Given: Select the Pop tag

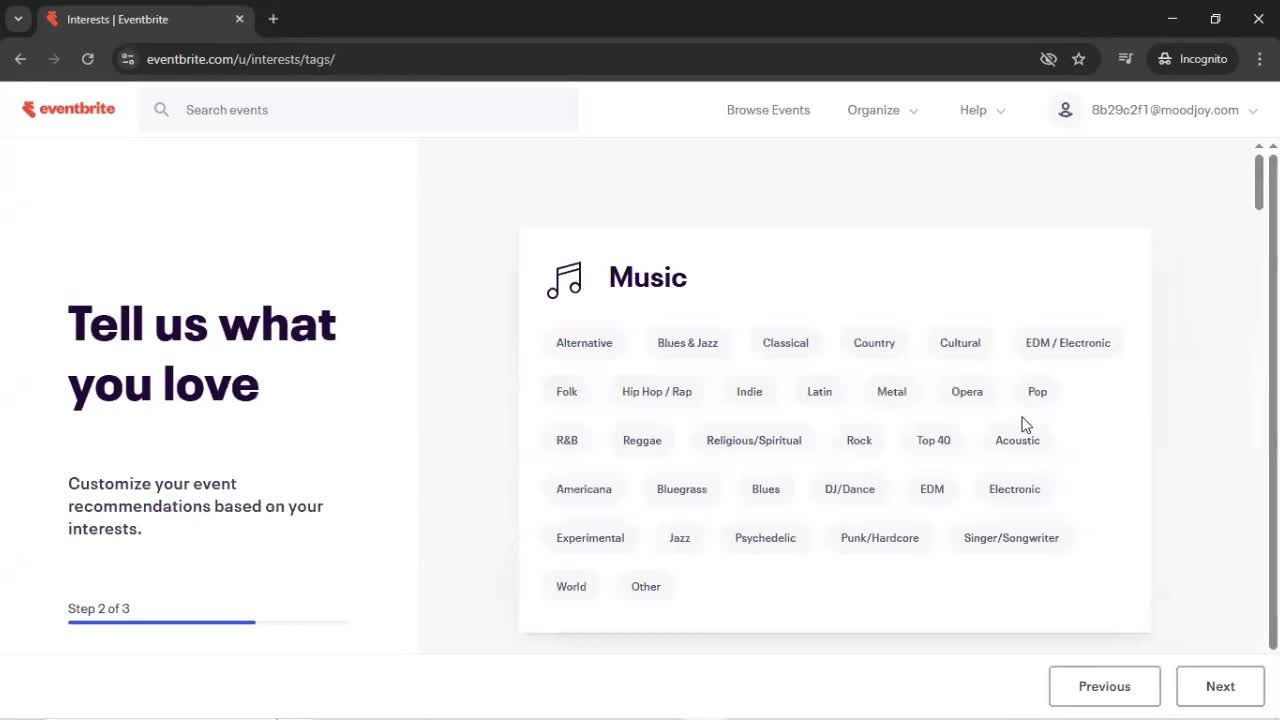Looking at the screenshot, I should tap(1037, 392).
